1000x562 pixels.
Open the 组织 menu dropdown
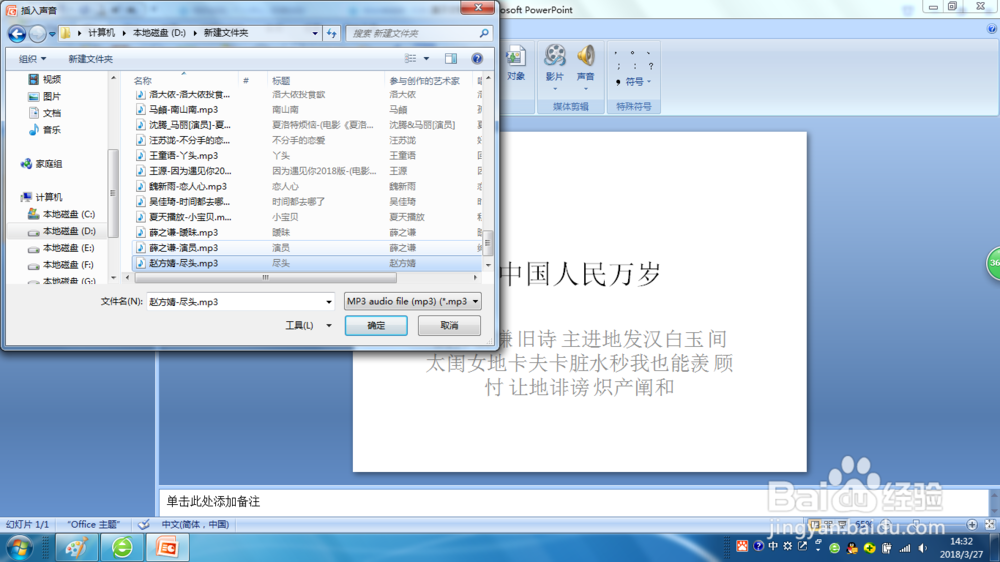tap(32, 59)
